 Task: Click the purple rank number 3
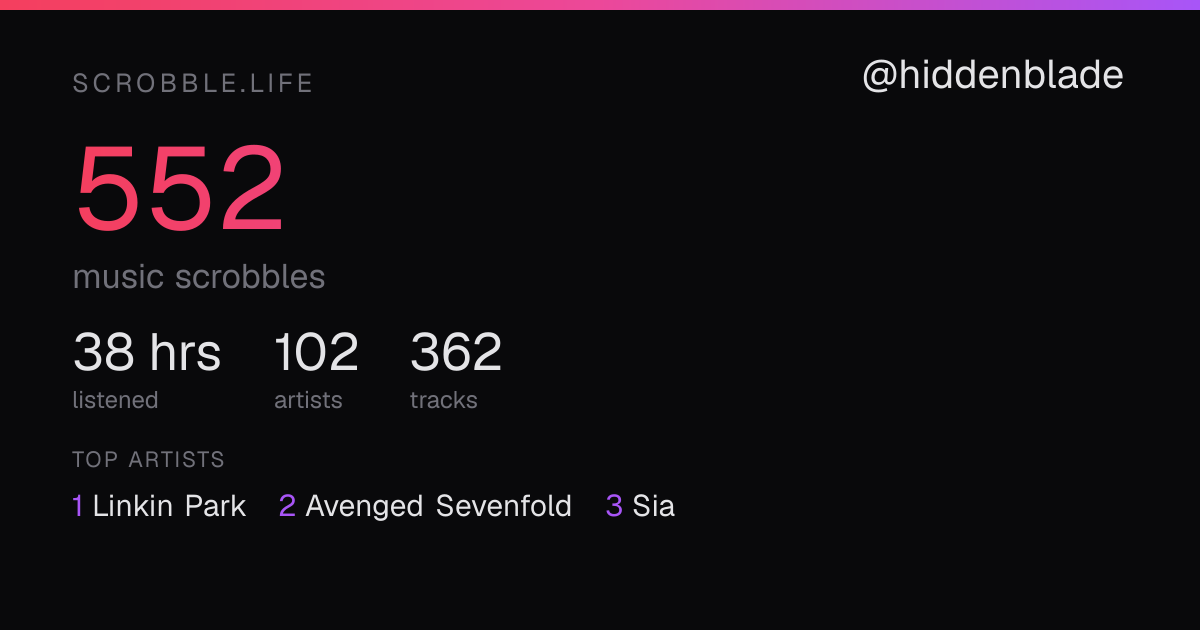(614, 506)
